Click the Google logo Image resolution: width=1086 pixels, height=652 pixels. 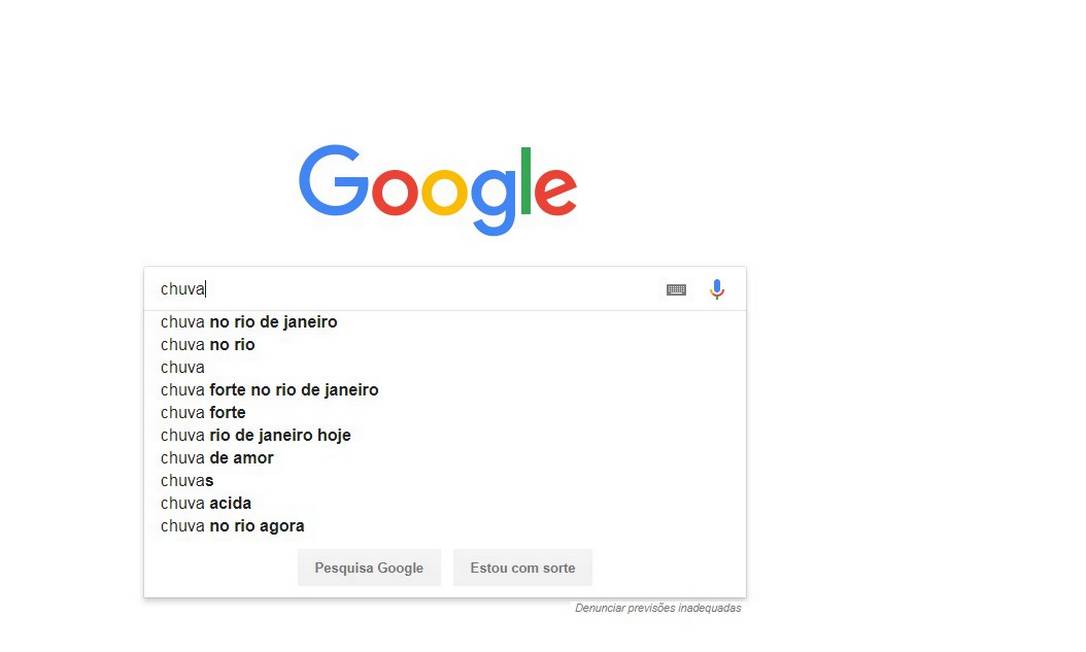point(438,190)
